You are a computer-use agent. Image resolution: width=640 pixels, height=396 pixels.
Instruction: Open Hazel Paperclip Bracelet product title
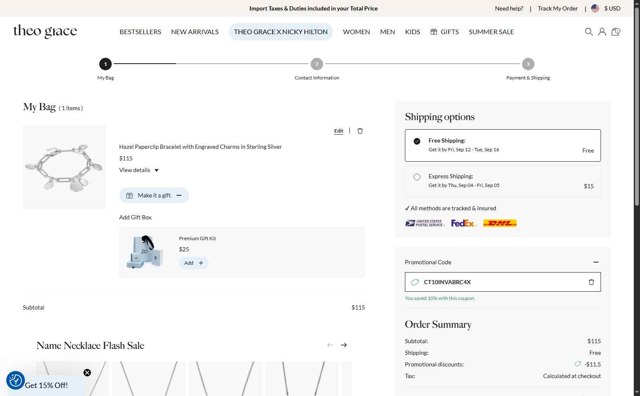coord(200,147)
